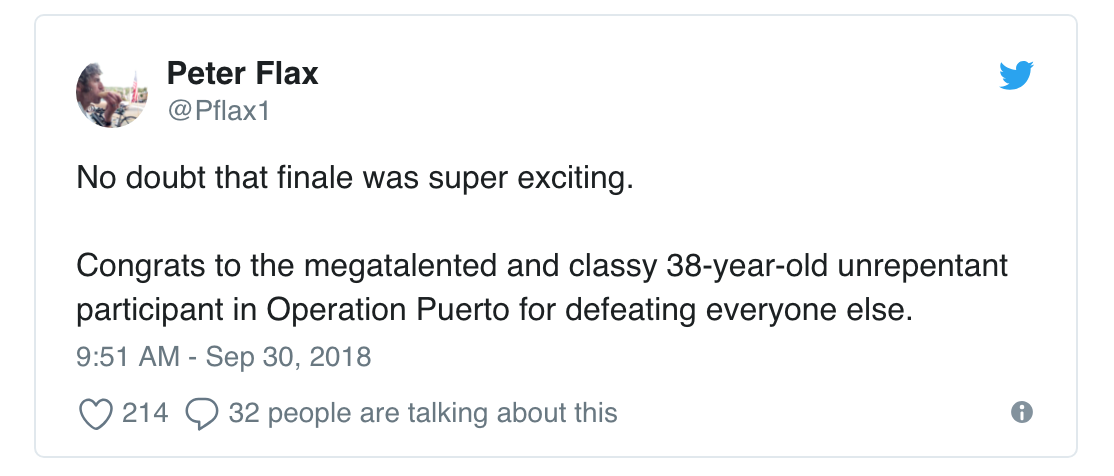Open replies via the speech bubble icon
1114x476 pixels.
(x=202, y=413)
